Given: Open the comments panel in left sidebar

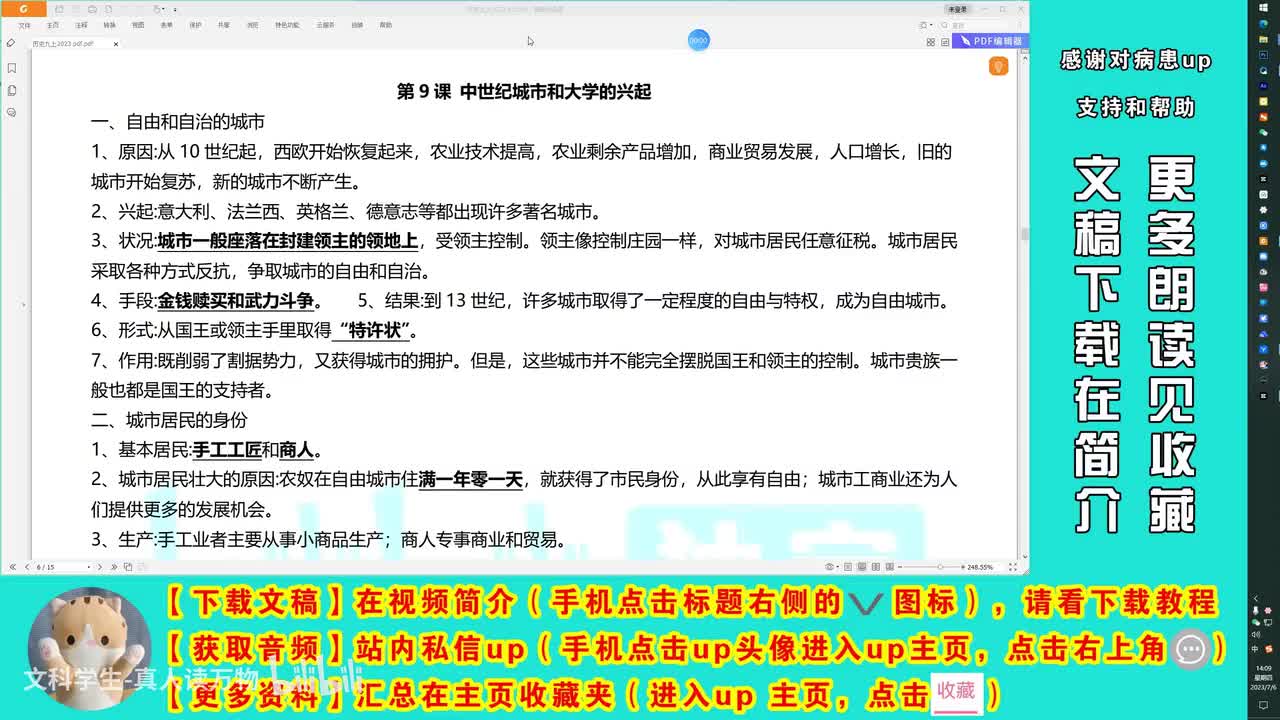Looking at the screenshot, I should point(12,112).
